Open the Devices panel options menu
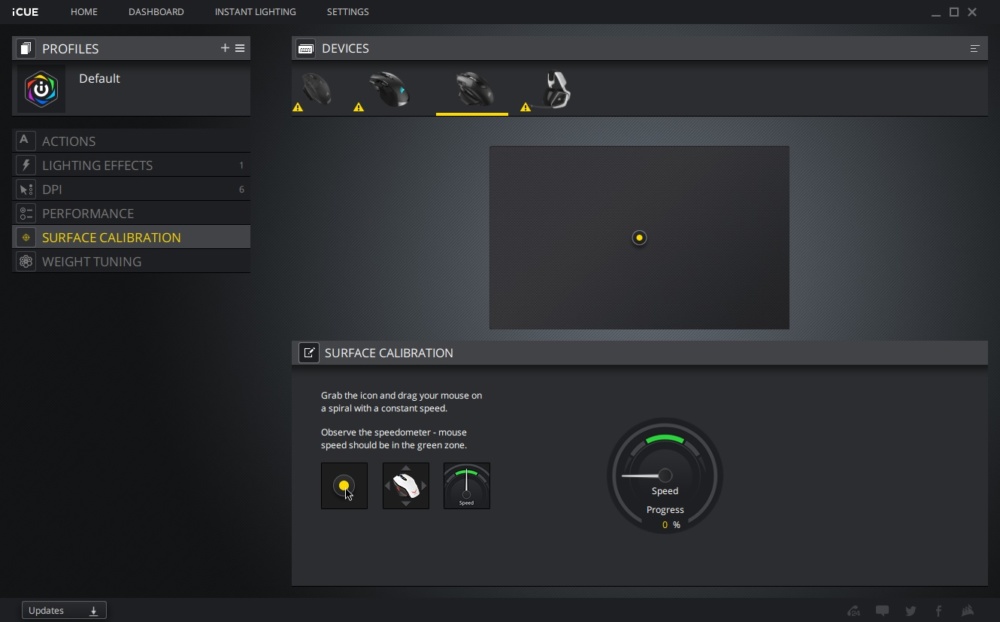Viewport: 1000px width, 622px height. tap(974, 48)
